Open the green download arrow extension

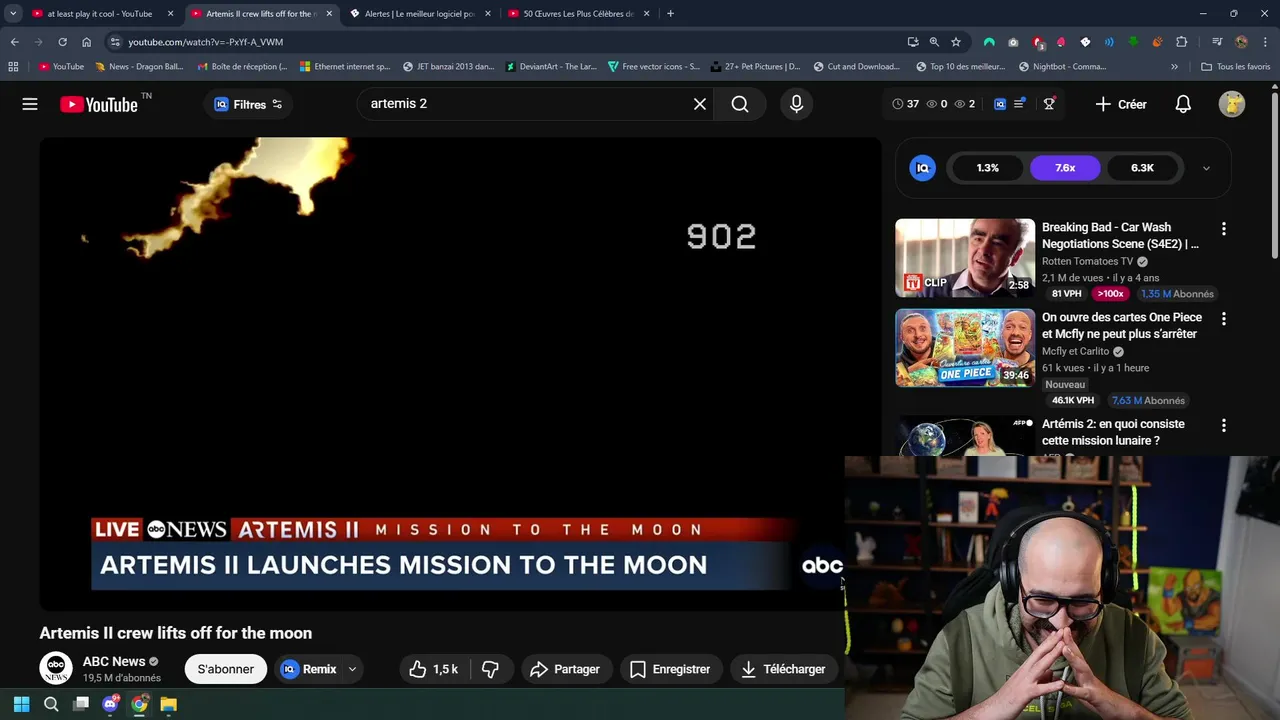(1133, 42)
